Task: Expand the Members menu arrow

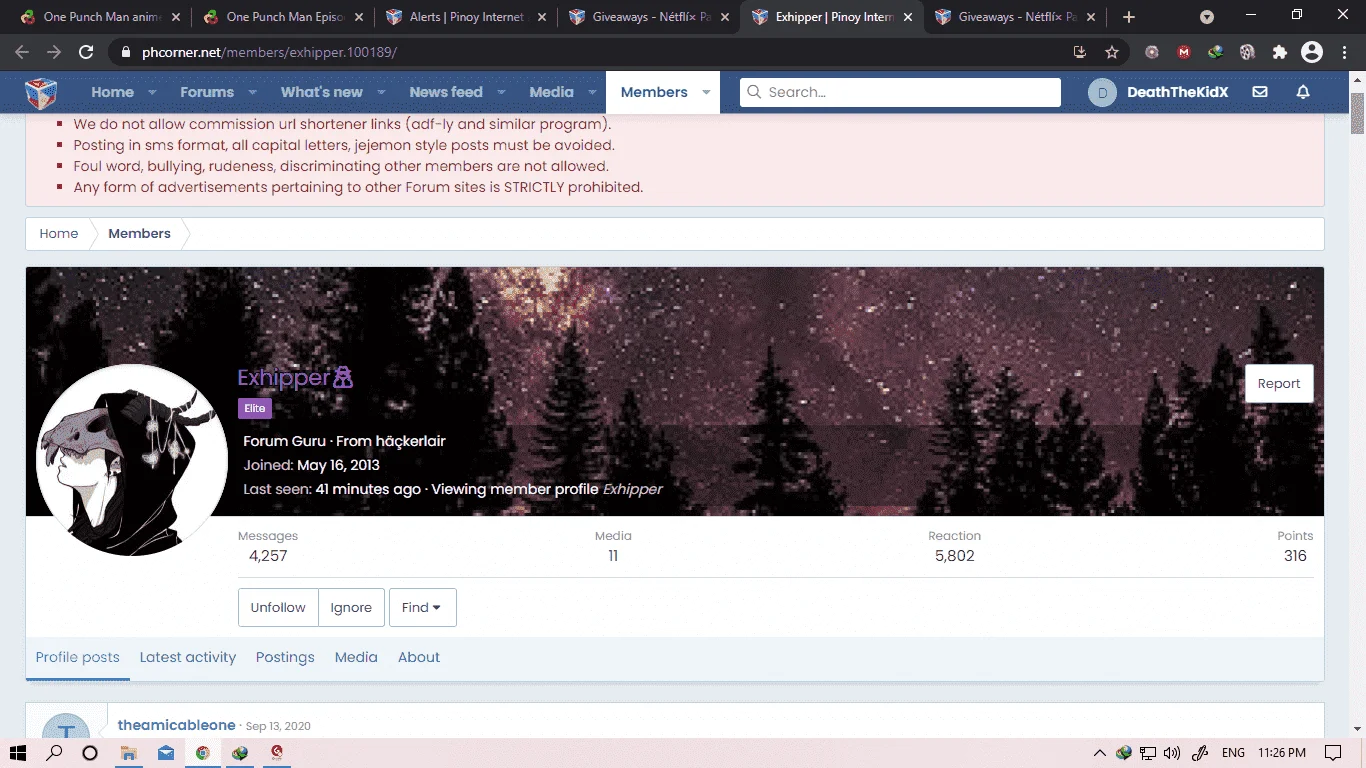Action: (x=706, y=92)
